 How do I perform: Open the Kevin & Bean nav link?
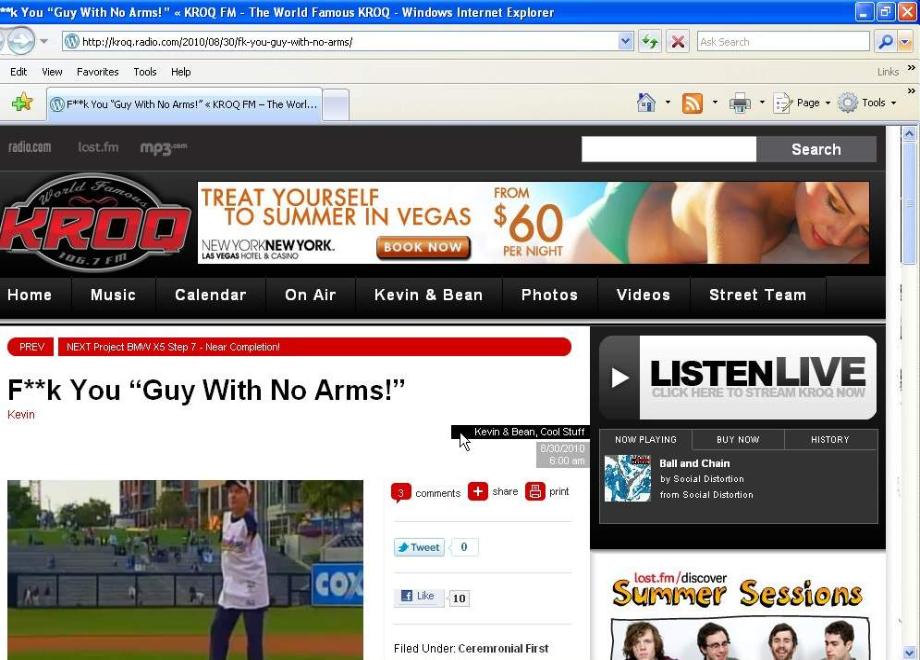(428, 295)
